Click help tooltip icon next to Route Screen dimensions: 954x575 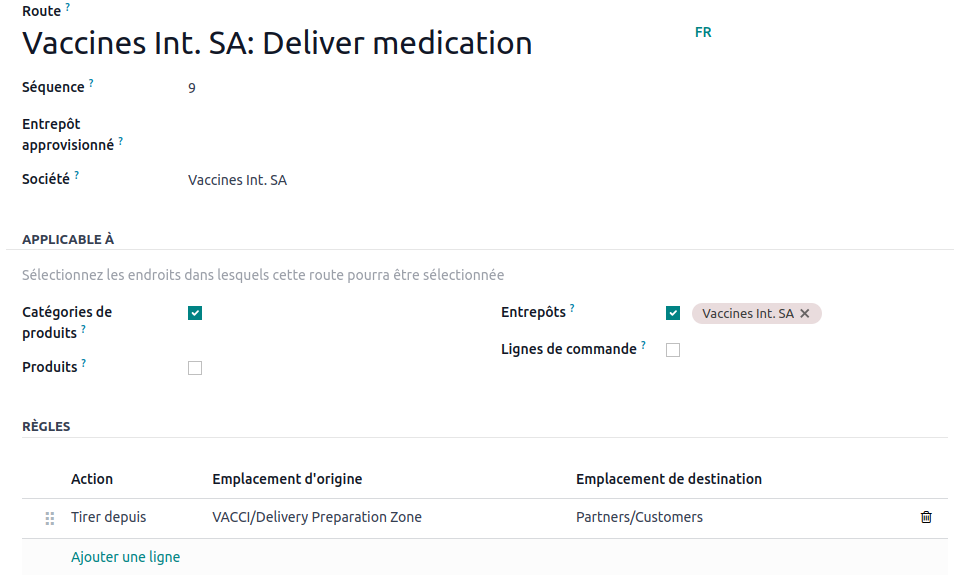pos(68,7)
